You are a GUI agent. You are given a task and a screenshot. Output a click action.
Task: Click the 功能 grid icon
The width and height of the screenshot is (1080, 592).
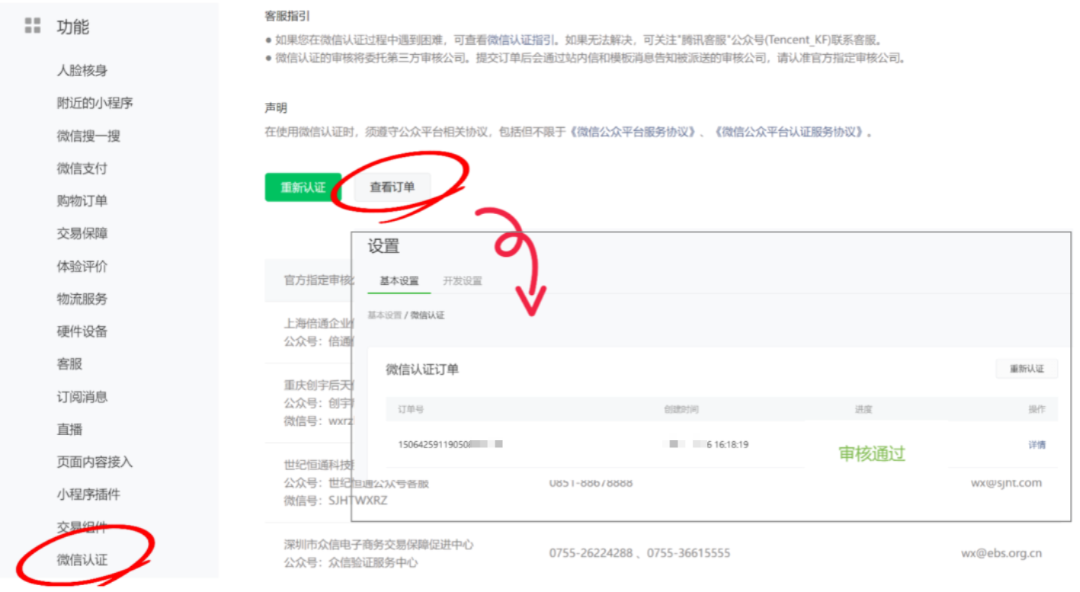coord(32,26)
